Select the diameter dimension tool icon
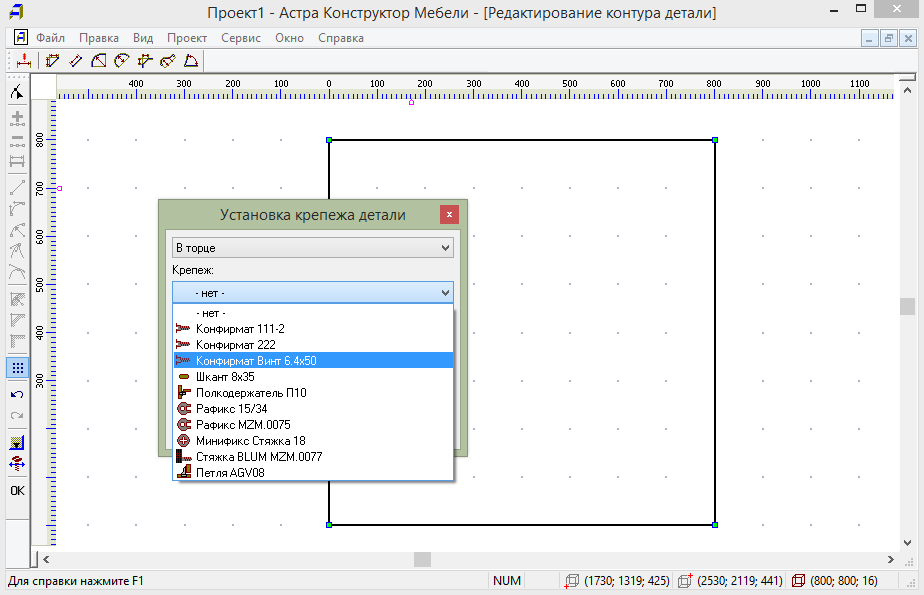Screen dimensions: 924x595 (x=121, y=61)
